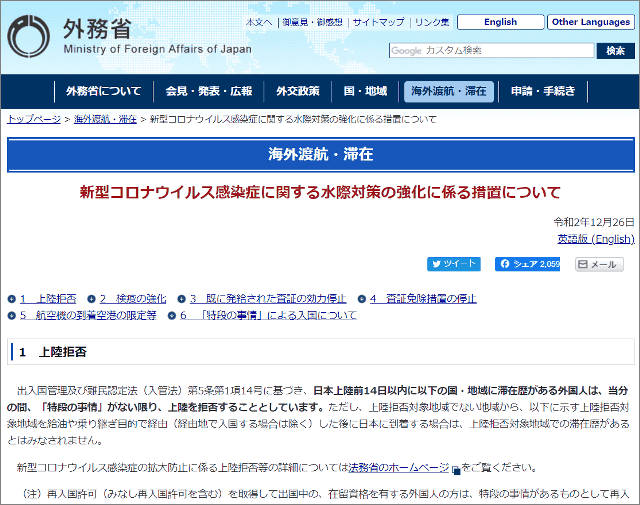Share page via Facebook share button

click(x=527, y=264)
